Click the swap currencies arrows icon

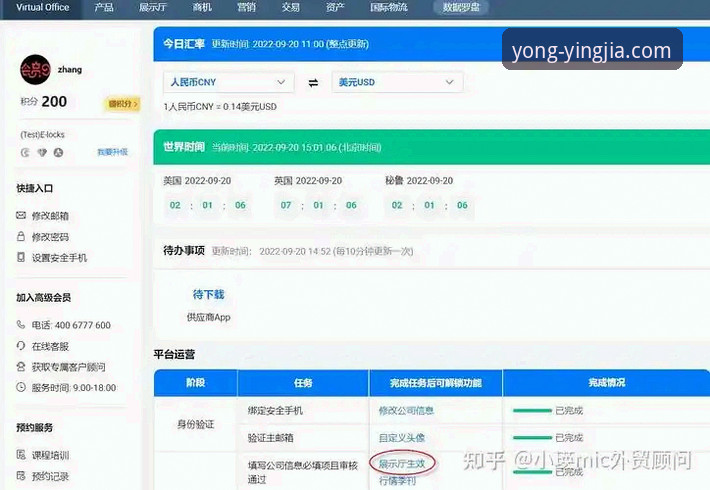pos(313,83)
